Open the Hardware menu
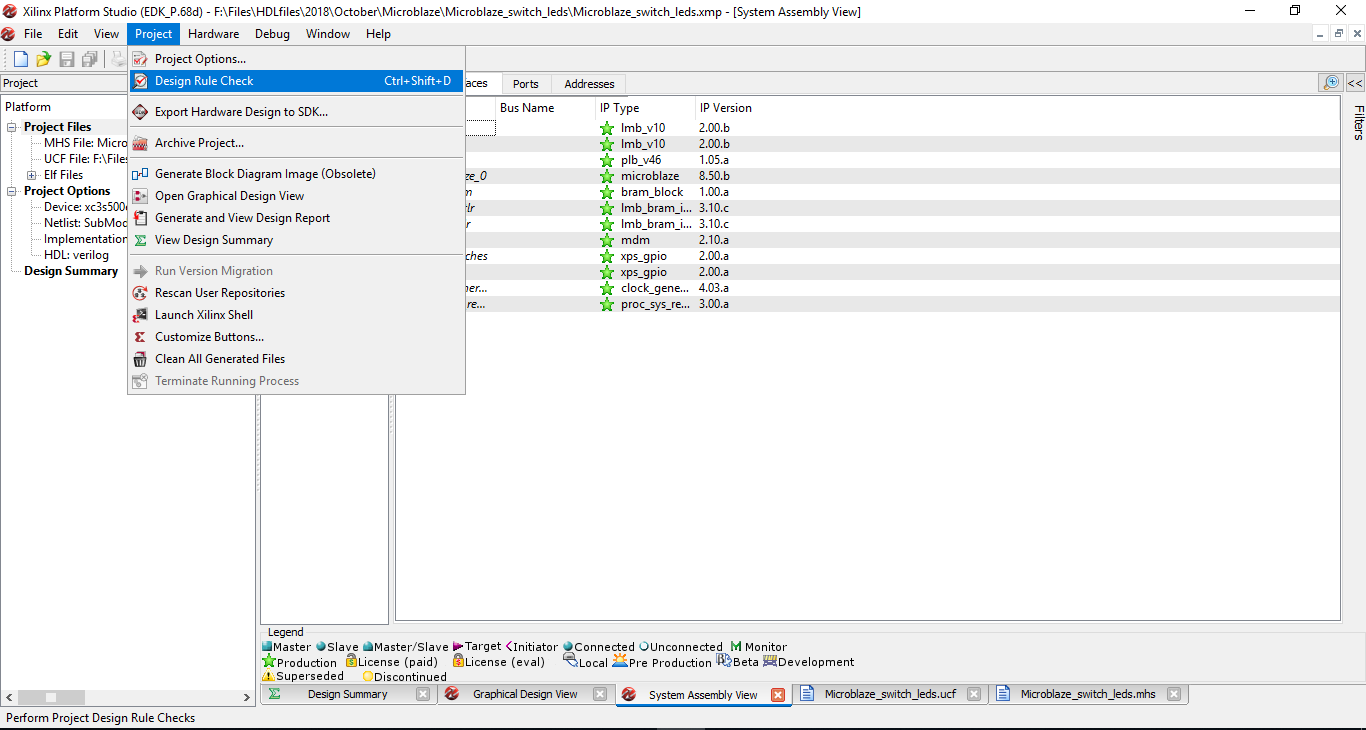The width and height of the screenshot is (1366, 730). (214, 34)
